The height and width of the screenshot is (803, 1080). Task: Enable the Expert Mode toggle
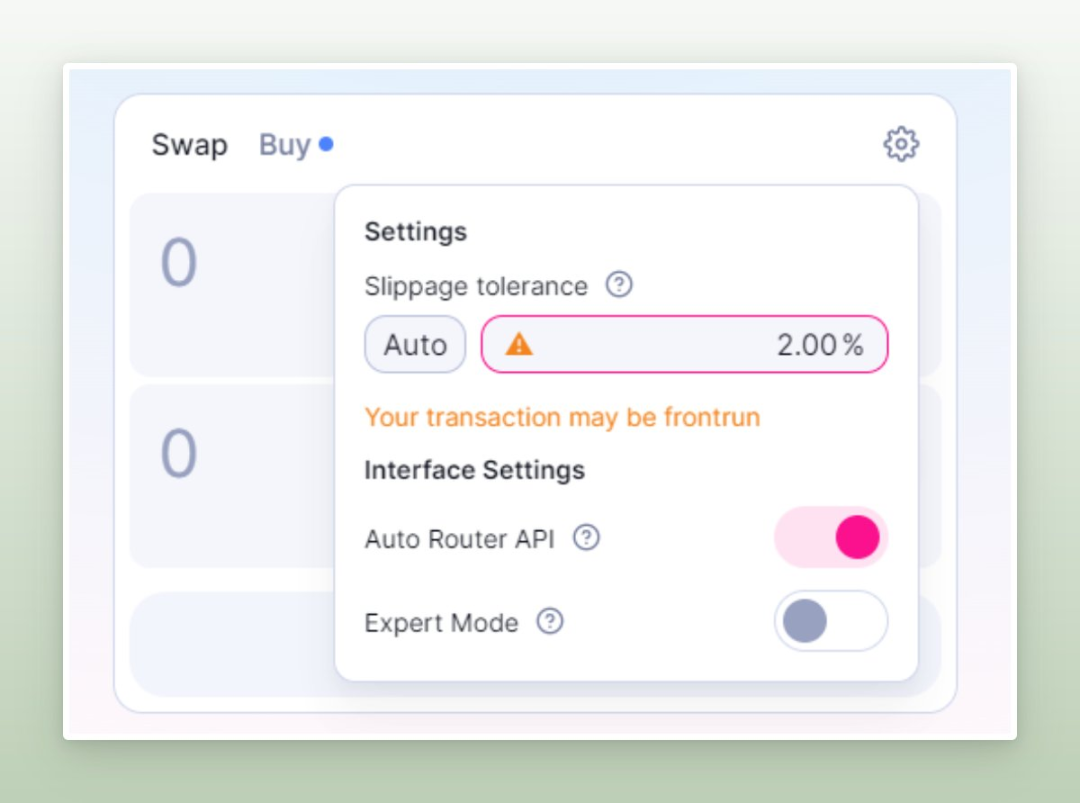831,621
